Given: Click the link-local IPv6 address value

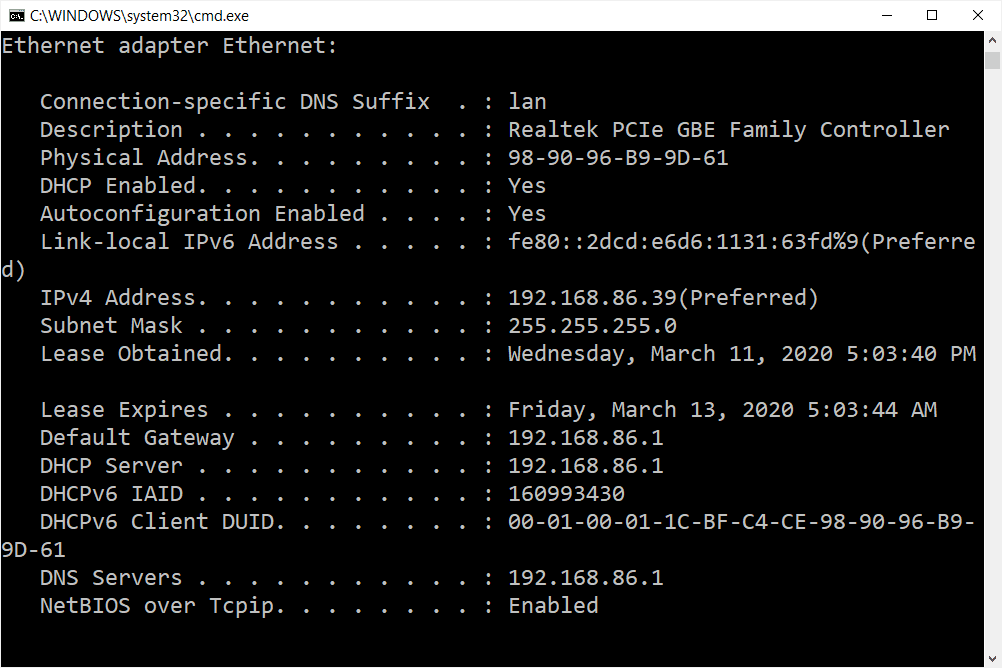Looking at the screenshot, I should 683,242.
